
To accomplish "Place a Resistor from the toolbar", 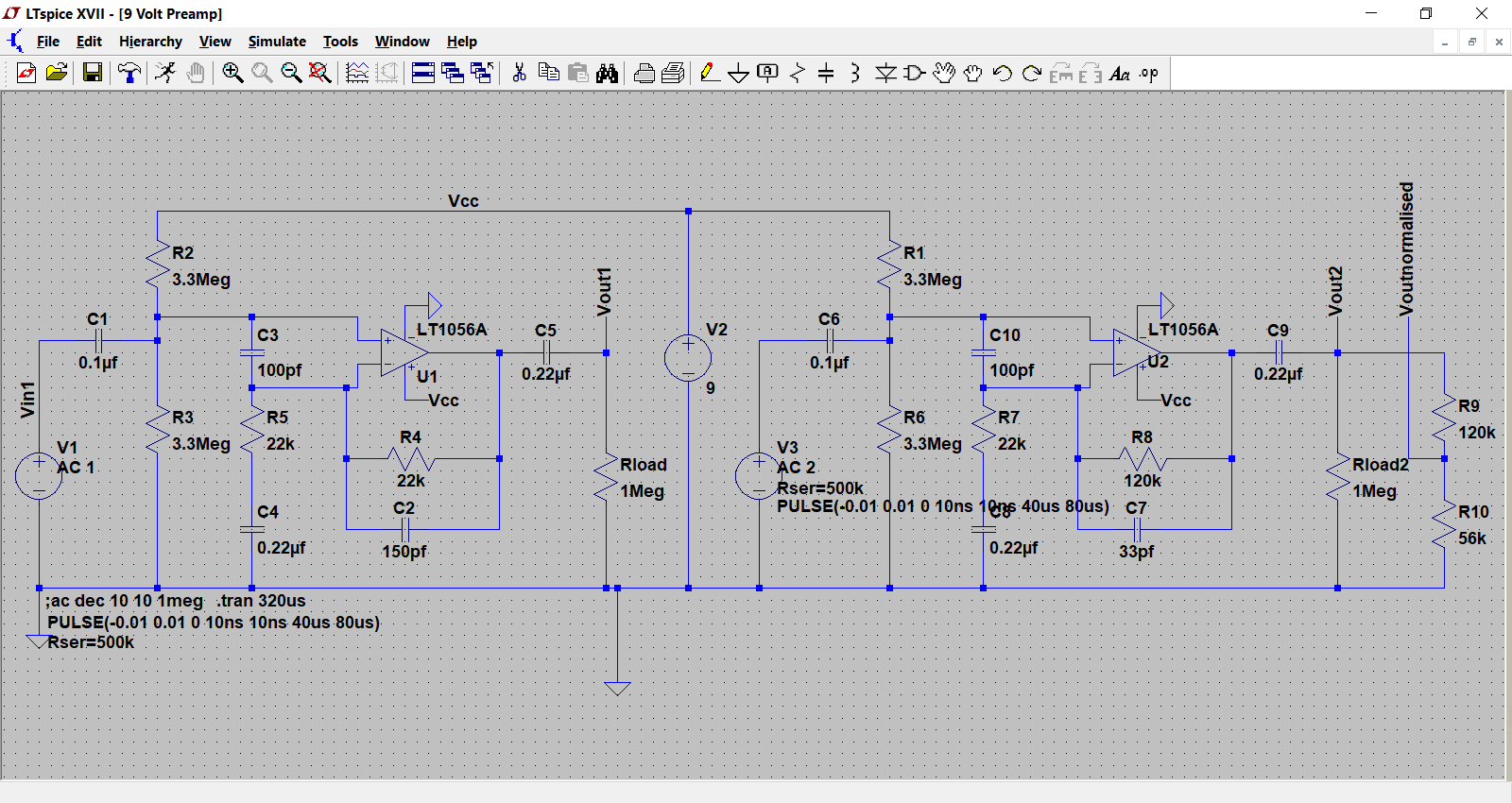I will (798, 73).
